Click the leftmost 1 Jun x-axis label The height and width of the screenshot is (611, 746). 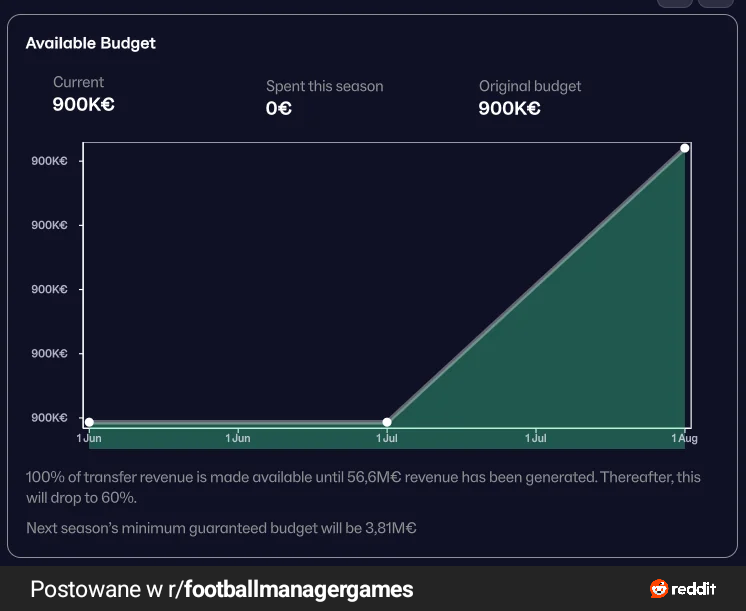point(89,438)
